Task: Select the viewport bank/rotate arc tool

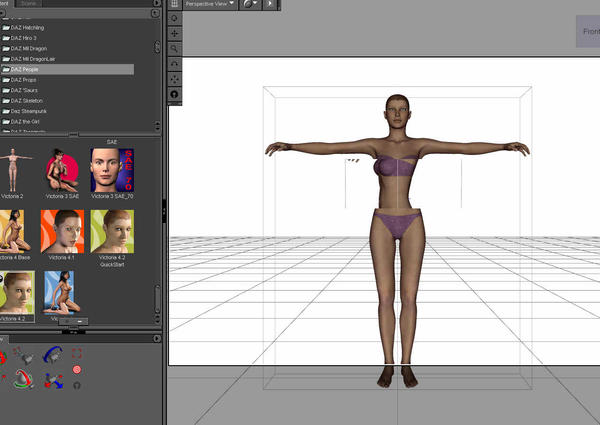Action: point(174,64)
